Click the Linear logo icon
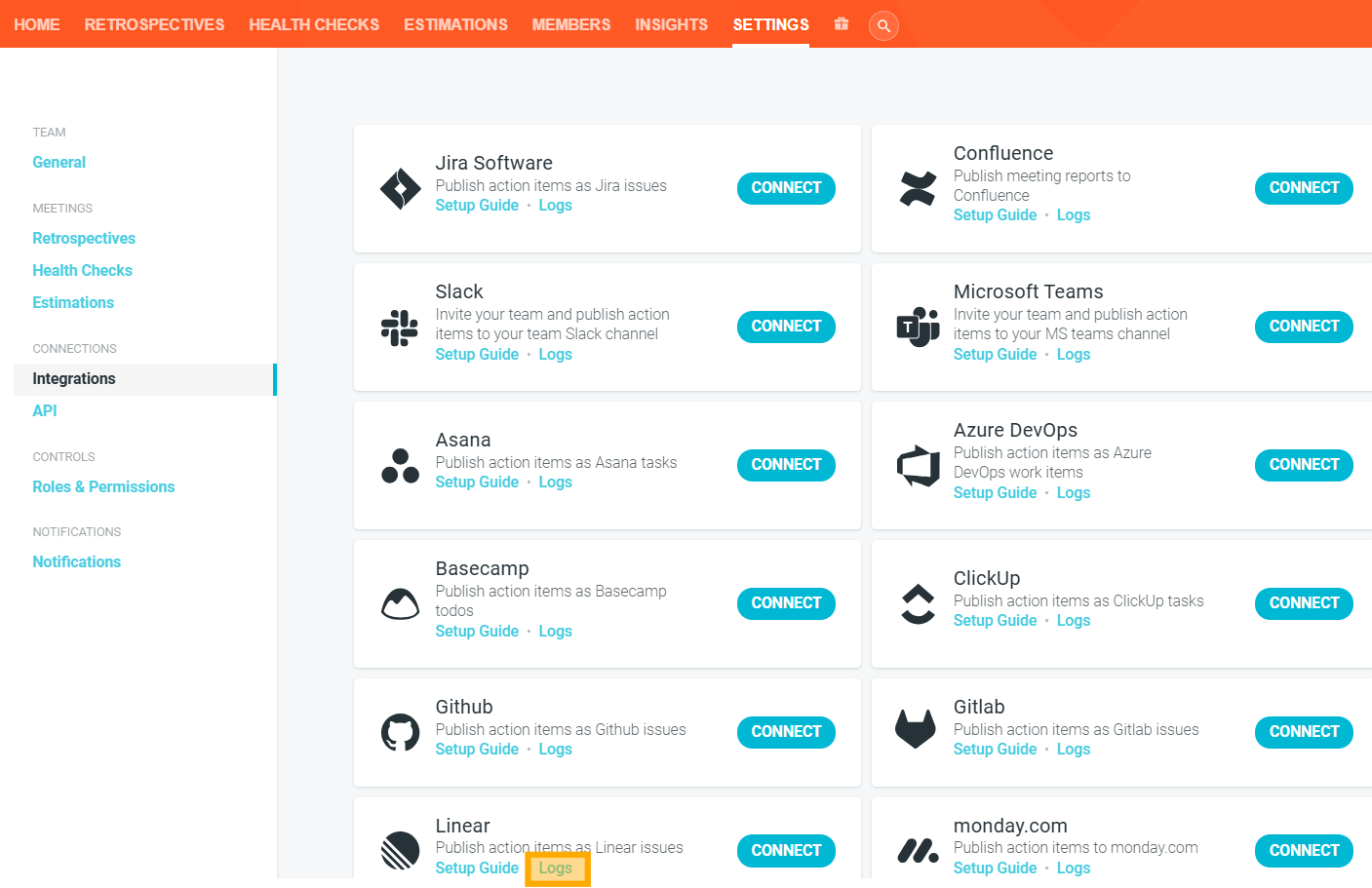The height and width of the screenshot is (888, 1372). click(x=400, y=851)
